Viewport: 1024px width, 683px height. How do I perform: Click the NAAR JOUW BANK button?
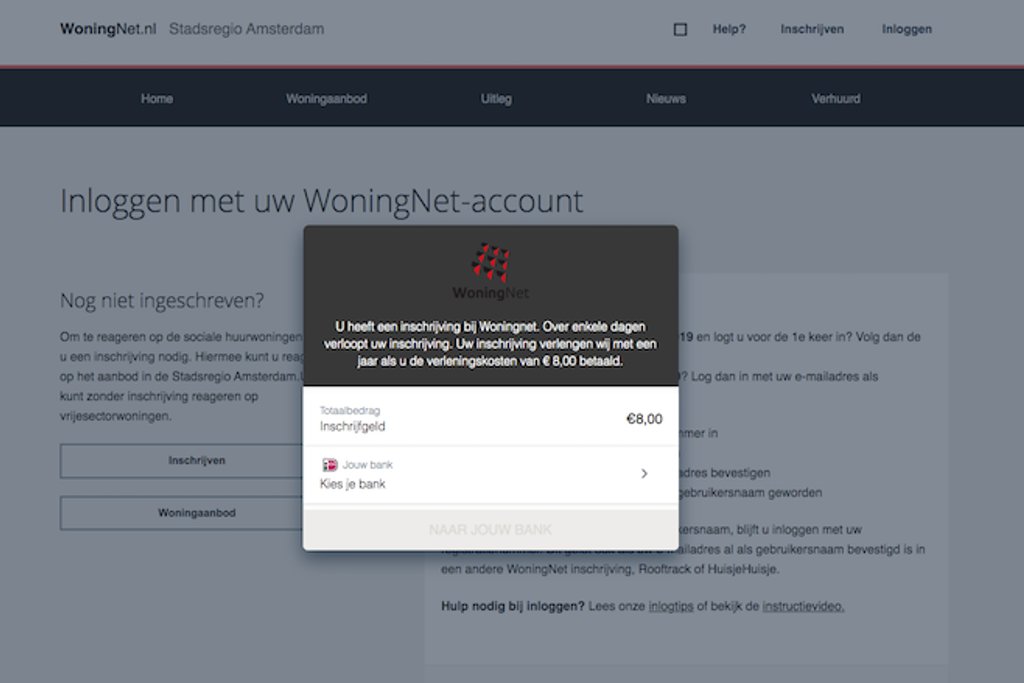[490, 530]
